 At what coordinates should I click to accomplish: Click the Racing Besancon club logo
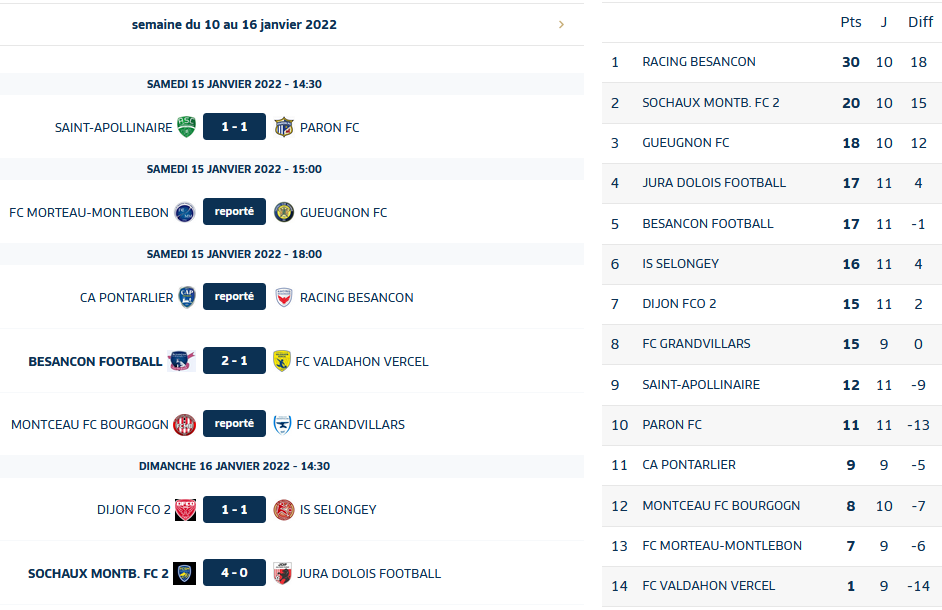click(x=284, y=297)
